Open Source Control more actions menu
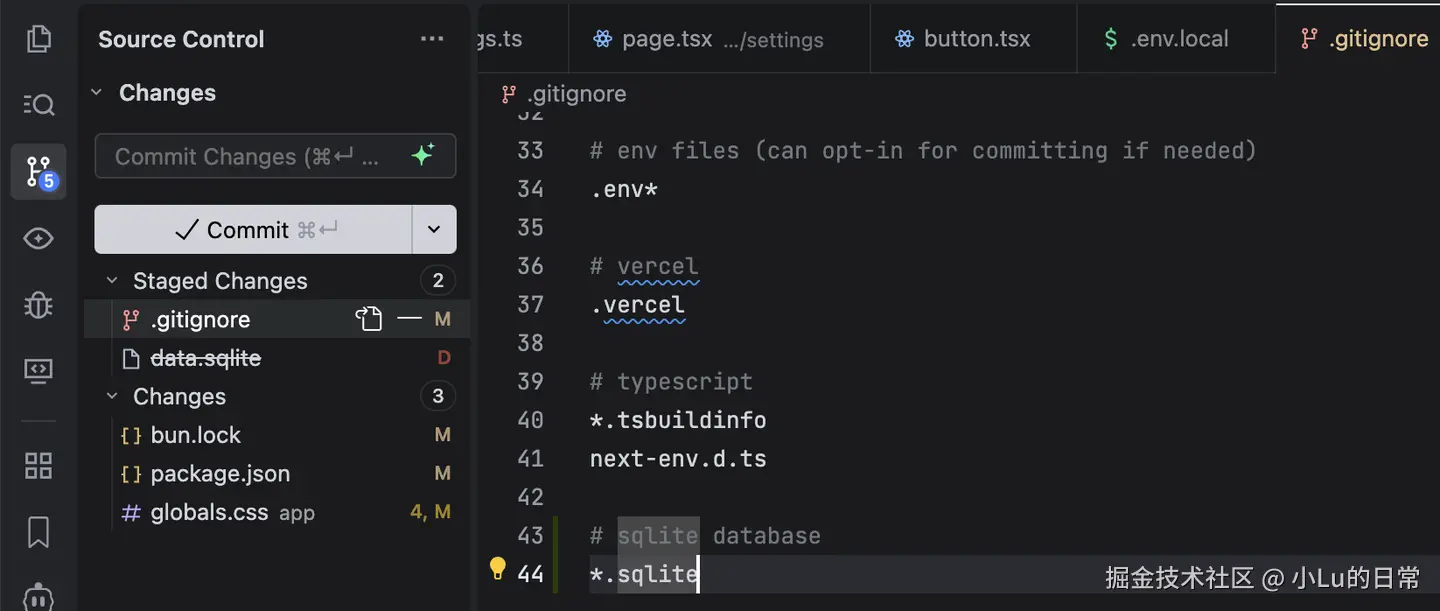The image size is (1440, 611). click(x=432, y=39)
